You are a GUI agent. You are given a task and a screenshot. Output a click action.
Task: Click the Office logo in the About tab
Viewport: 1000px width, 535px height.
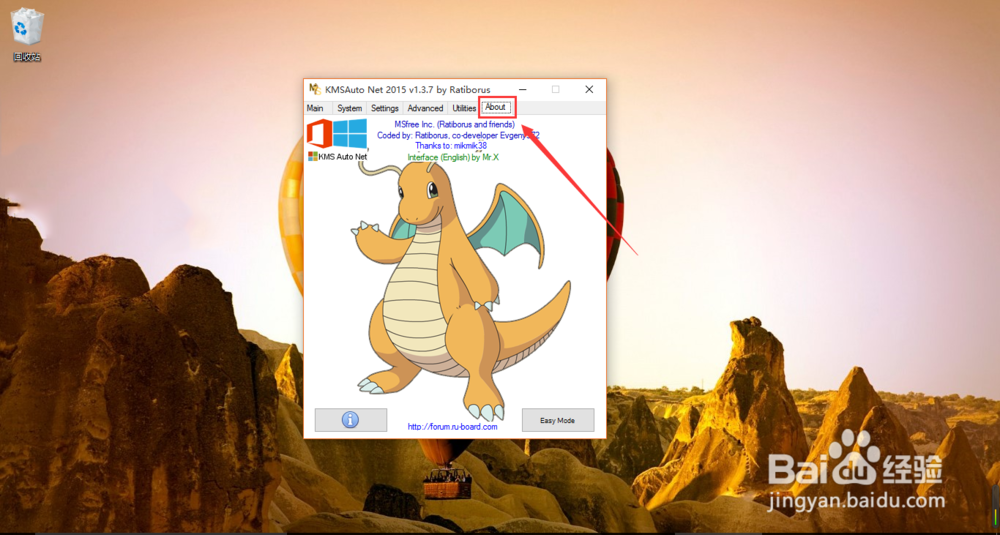pyautogui.click(x=319, y=134)
